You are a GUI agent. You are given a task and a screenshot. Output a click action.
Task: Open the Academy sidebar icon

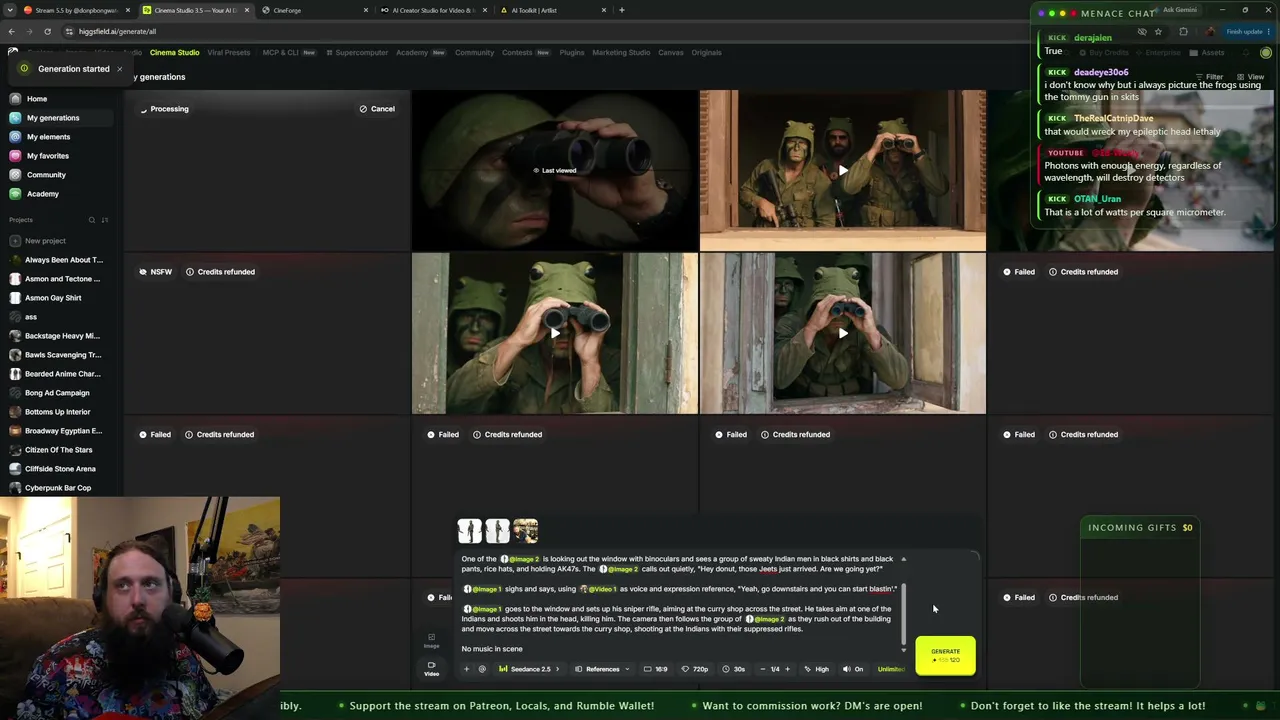(x=15, y=194)
